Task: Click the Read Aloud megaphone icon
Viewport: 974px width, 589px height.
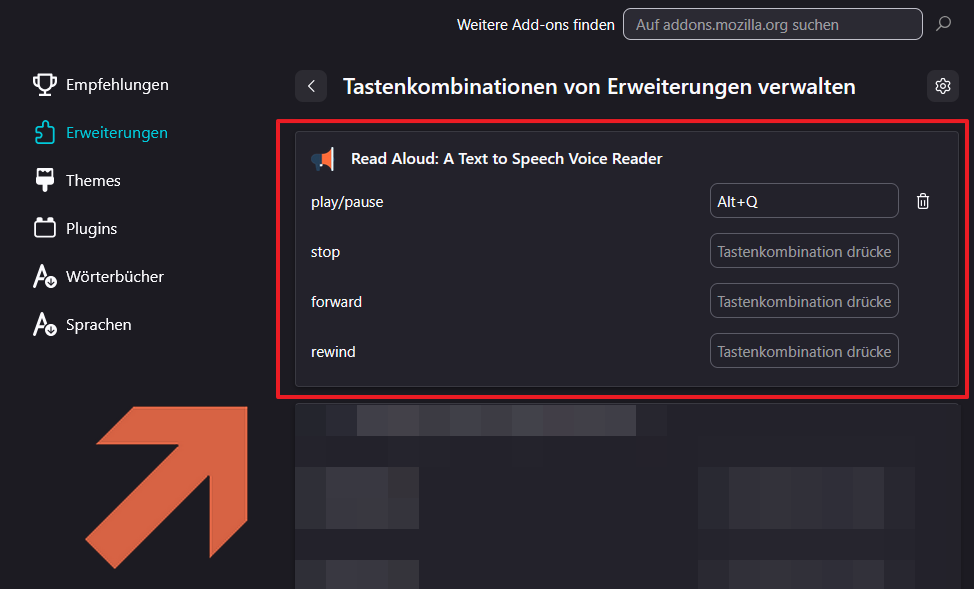Action: point(323,159)
